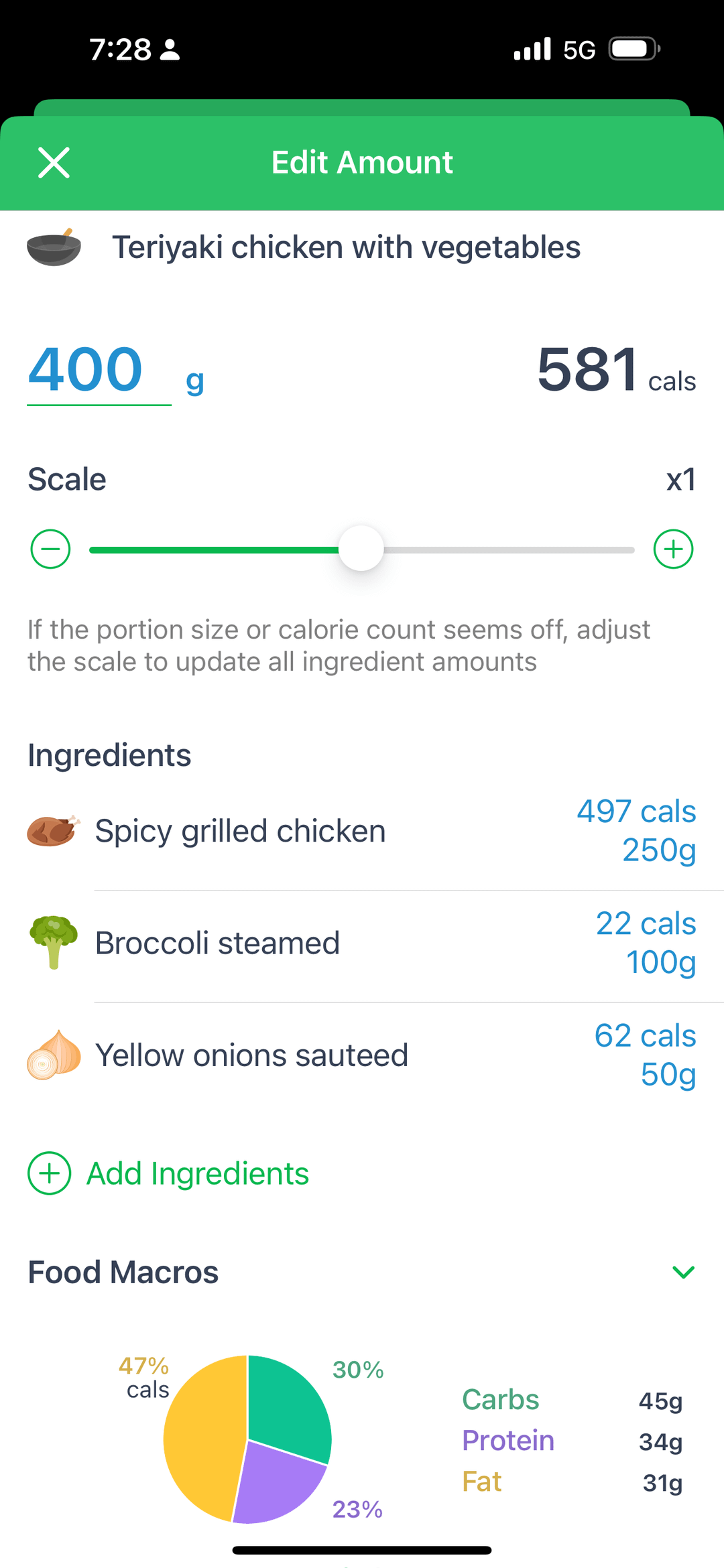This screenshot has width=724, height=1568.
Task: Tap the broccoli icon
Action: 54,942
